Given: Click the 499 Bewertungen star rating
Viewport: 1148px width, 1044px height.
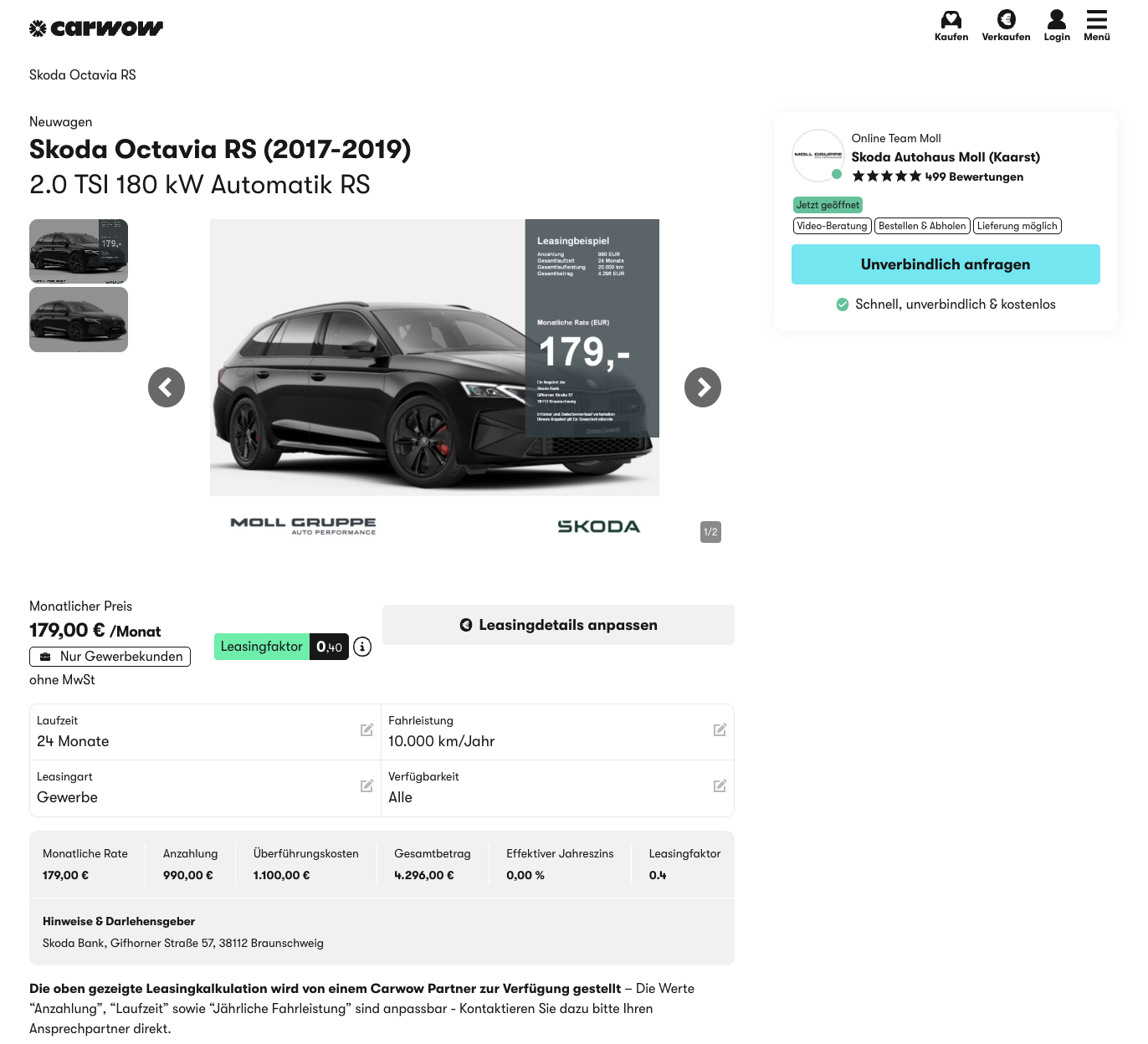Looking at the screenshot, I should pyautogui.click(x=937, y=177).
